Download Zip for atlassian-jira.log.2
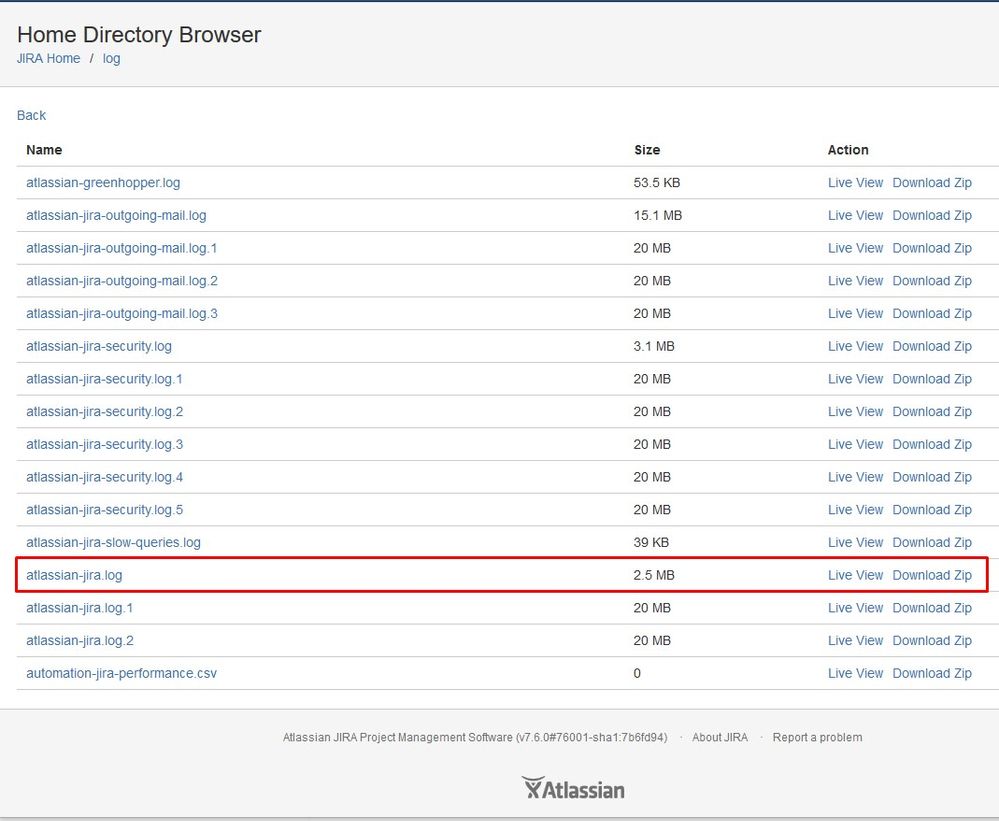Viewport: 999px width, 821px height. click(x=932, y=641)
